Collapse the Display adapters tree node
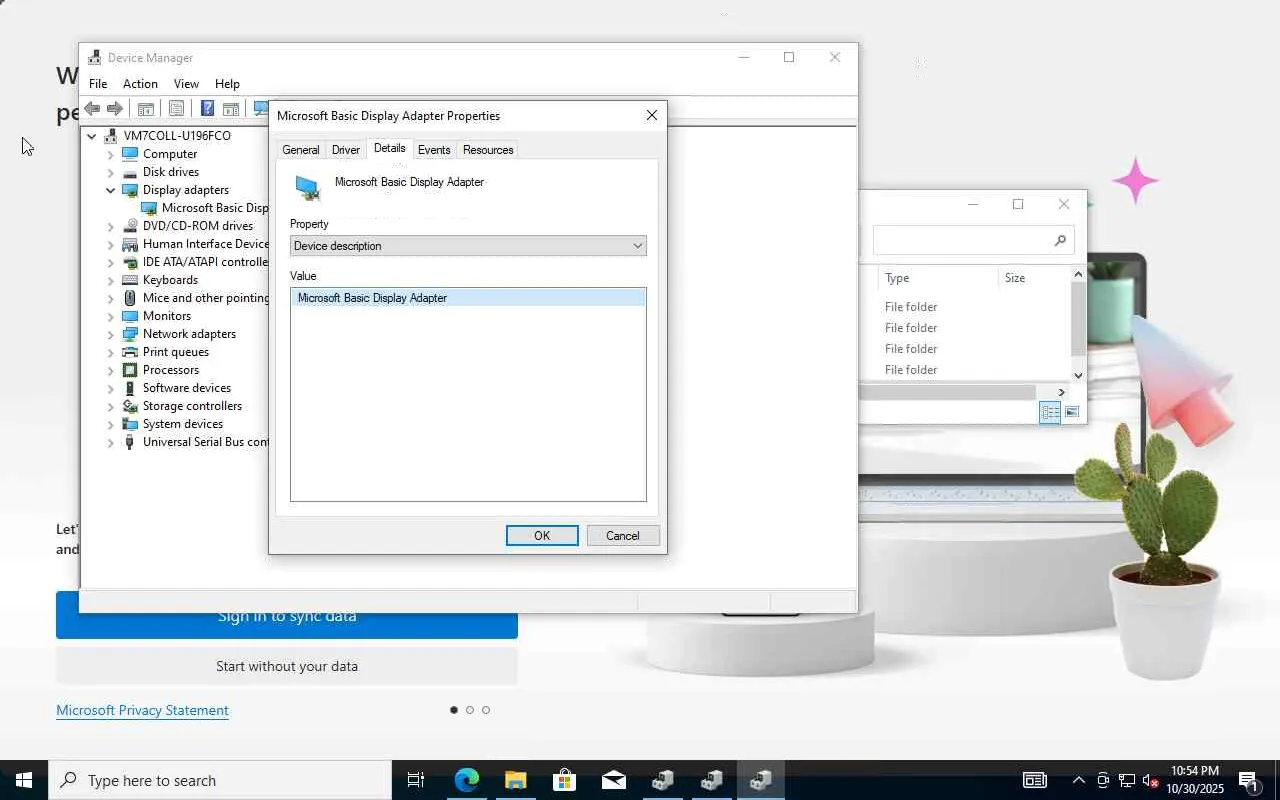 tap(111, 190)
